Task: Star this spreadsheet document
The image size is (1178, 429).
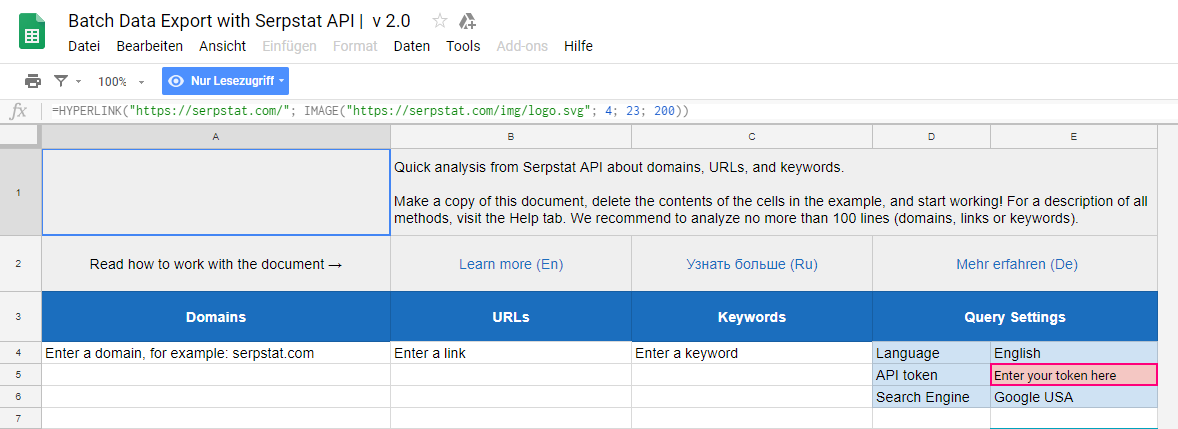Action: pyautogui.click(x=439, y=21)
